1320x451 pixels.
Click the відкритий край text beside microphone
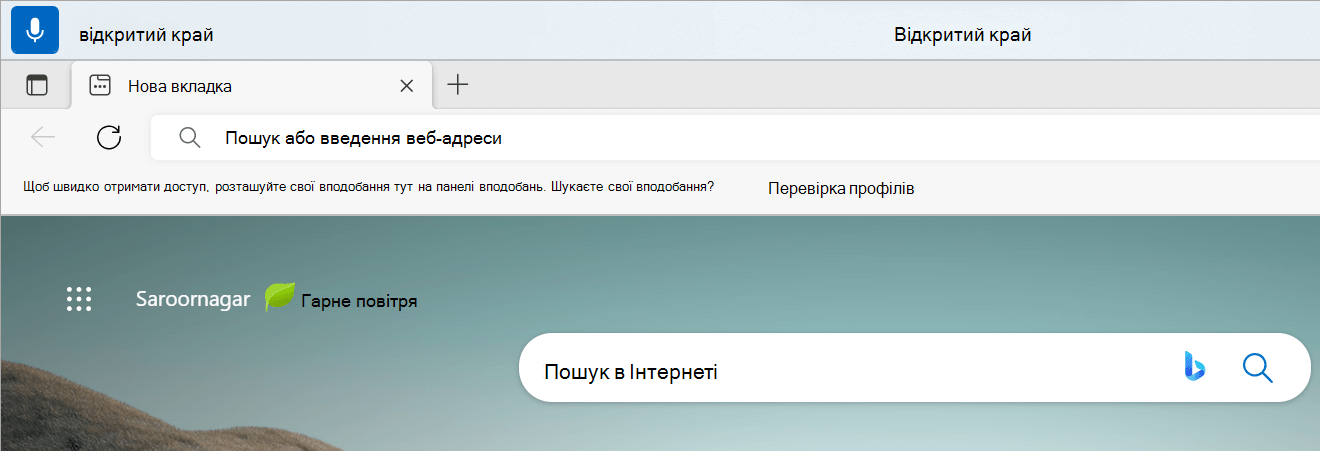pos(146,35)
